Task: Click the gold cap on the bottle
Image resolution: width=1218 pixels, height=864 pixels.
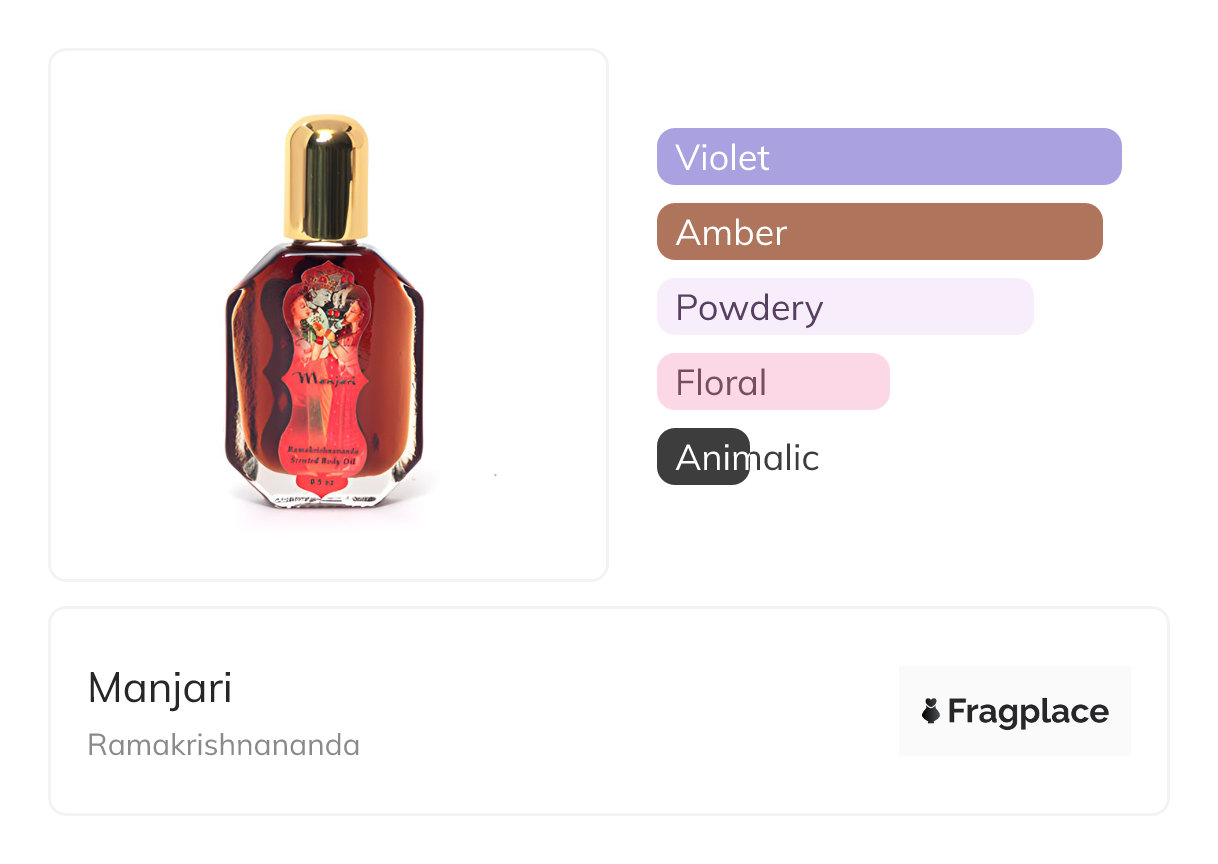Action: (x=326, y=175)
